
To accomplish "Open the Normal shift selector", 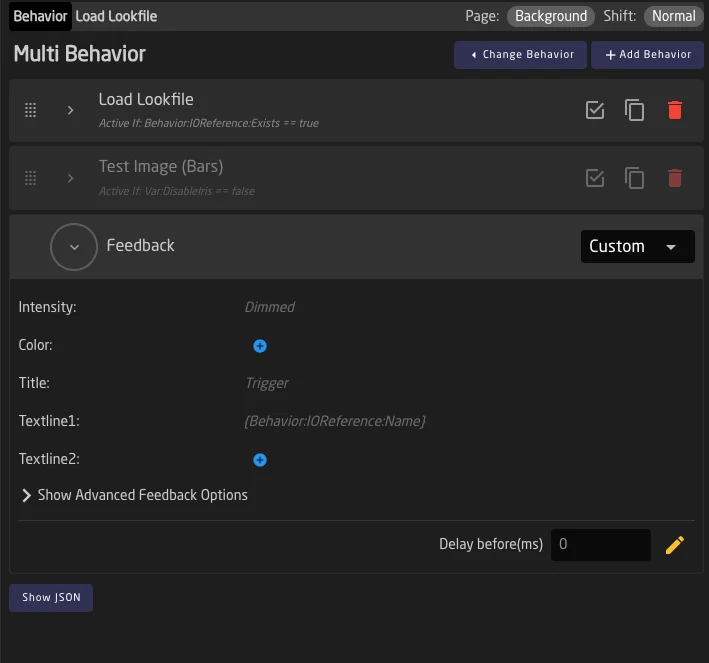I will [673, 16].
